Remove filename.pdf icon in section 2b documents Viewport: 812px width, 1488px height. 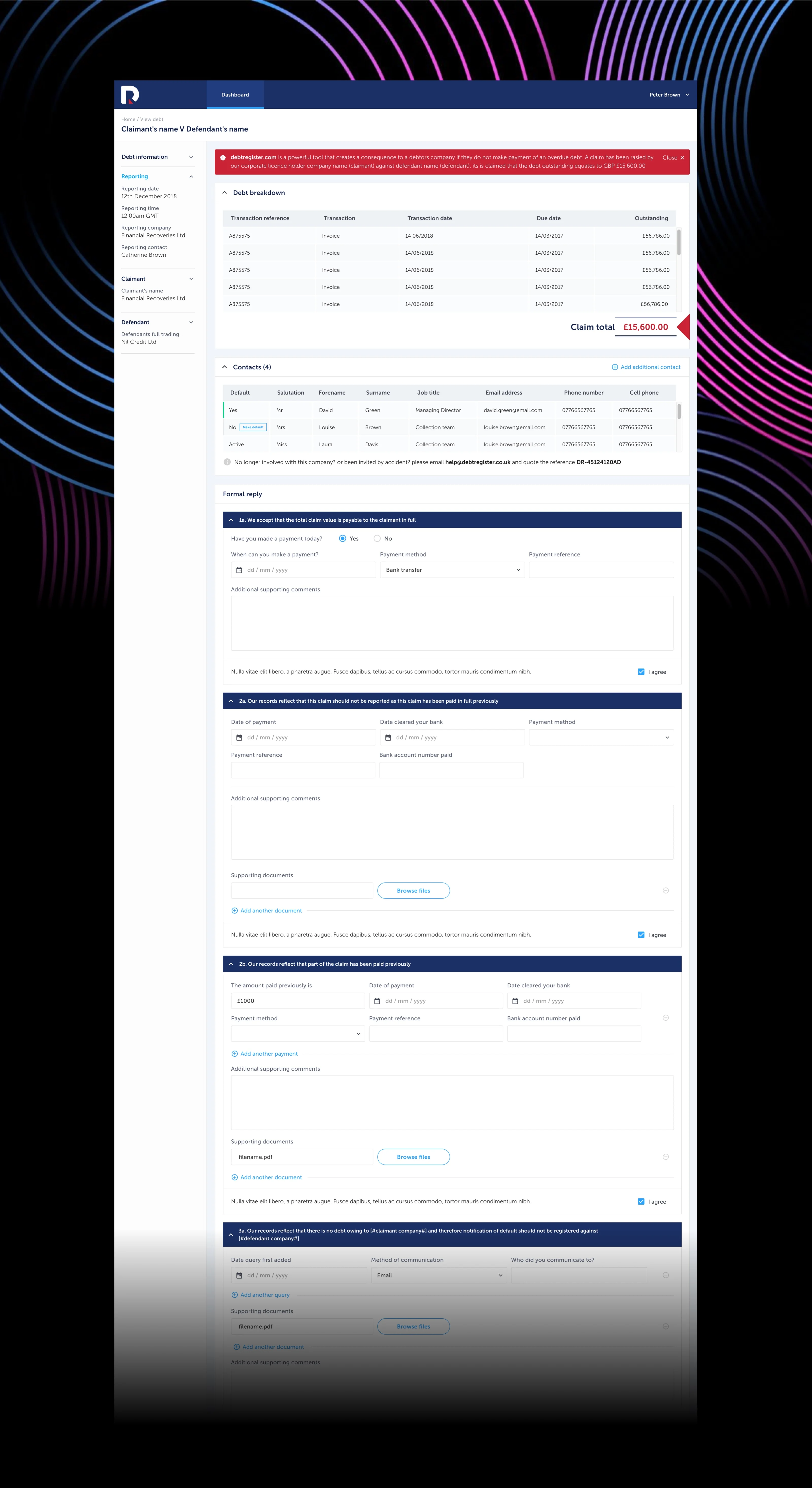point(665,1157)
